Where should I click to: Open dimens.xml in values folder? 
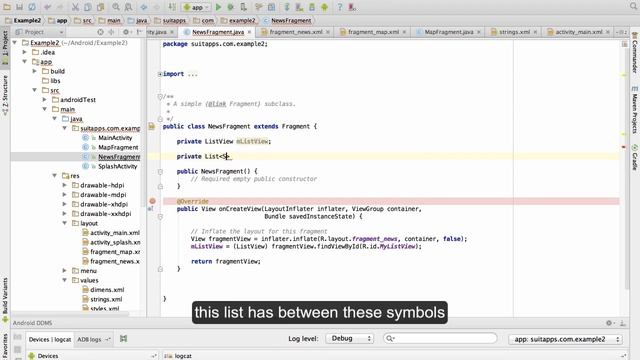tap(107, 289)
